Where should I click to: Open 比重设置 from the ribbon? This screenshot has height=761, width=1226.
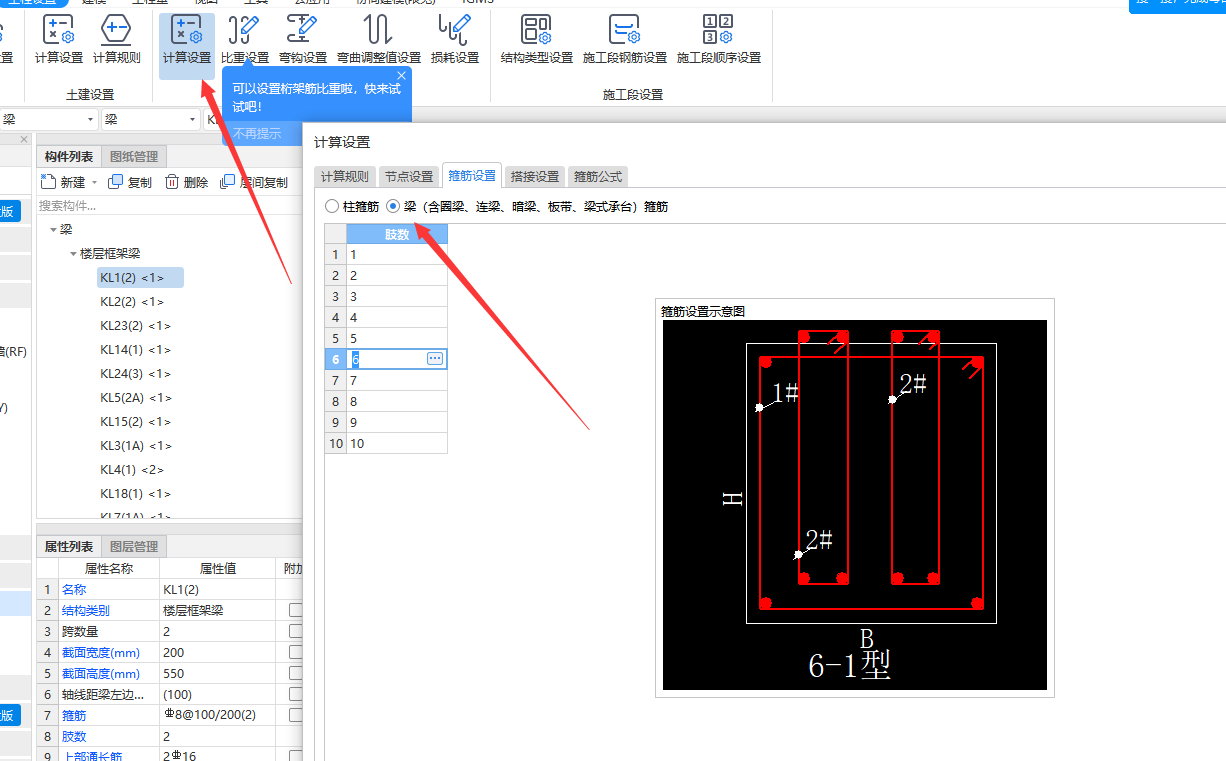[245, 39]
